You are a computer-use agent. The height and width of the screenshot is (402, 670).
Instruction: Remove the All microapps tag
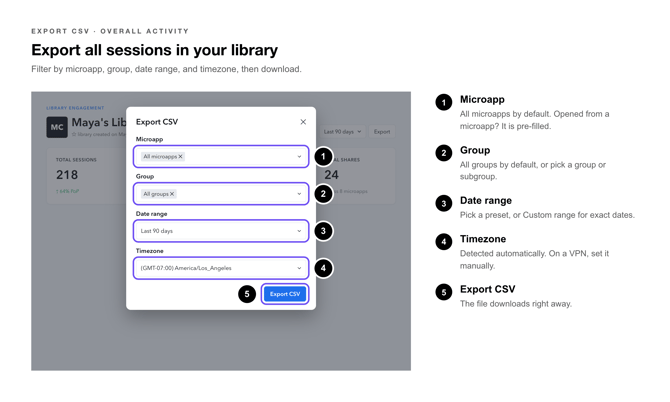[180, 157]
